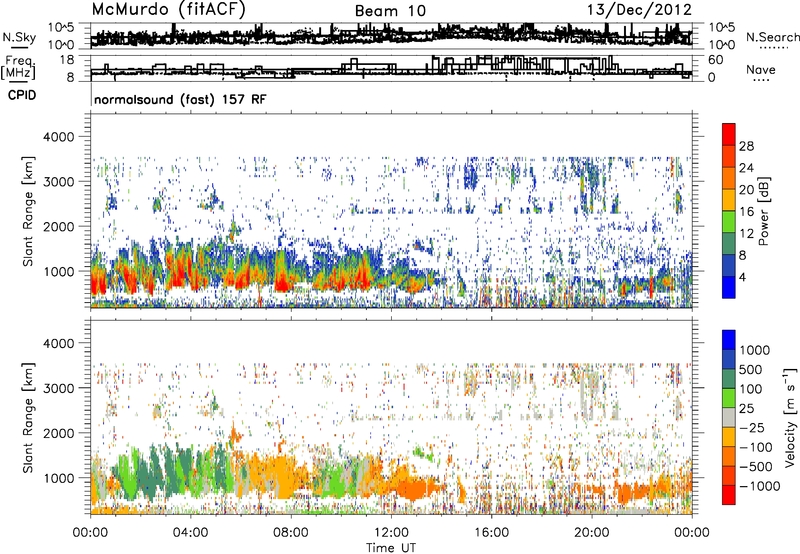
Task: Click the 'Power [dB]' colorbar title
Action: click(763, 211)
